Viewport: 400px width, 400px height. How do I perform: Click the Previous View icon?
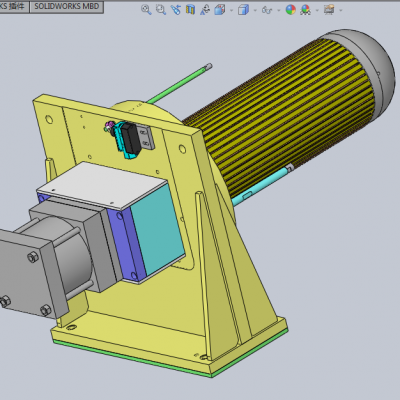click(x=176, y=10)
